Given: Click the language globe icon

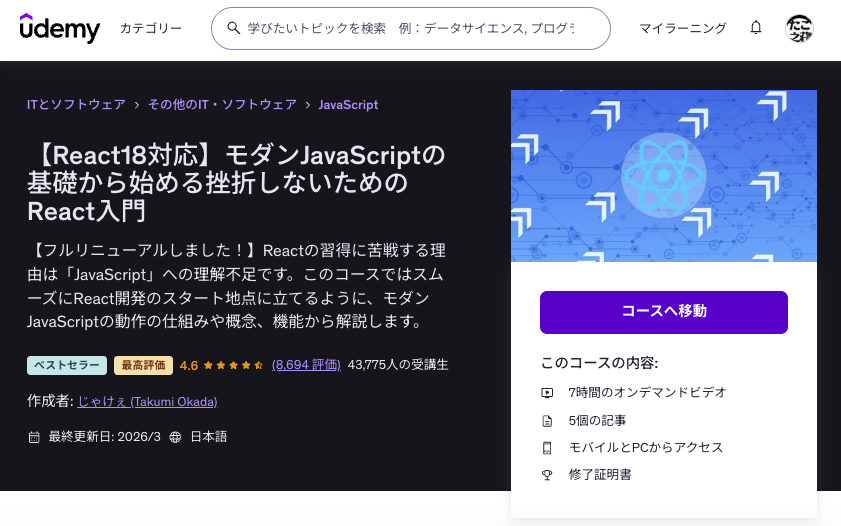Looking at the screenshot, I should [175, 437].
